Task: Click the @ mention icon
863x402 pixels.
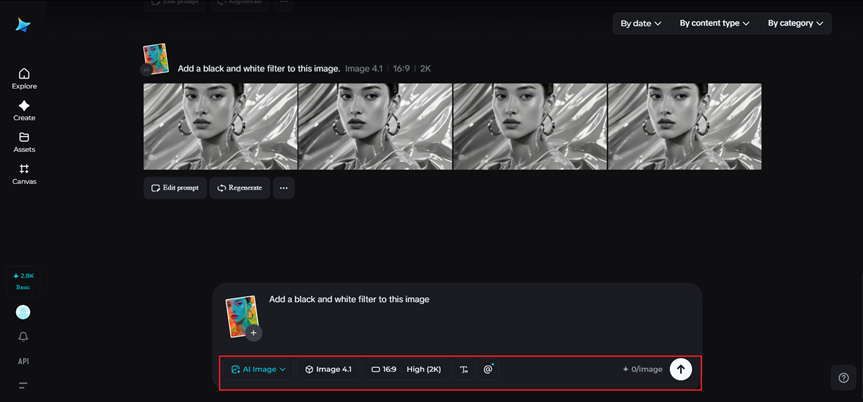Action: 488,369
